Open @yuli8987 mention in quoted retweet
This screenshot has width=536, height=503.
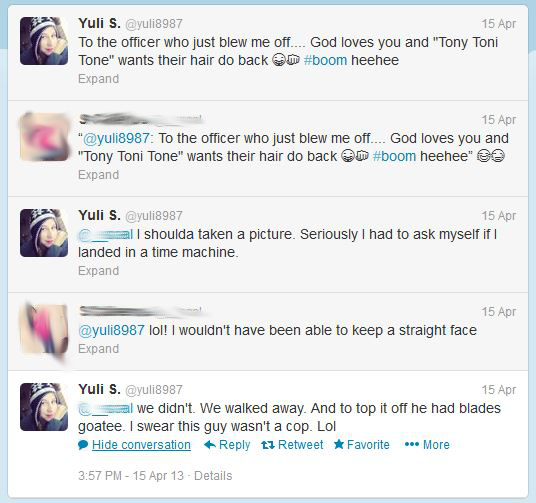116,138
